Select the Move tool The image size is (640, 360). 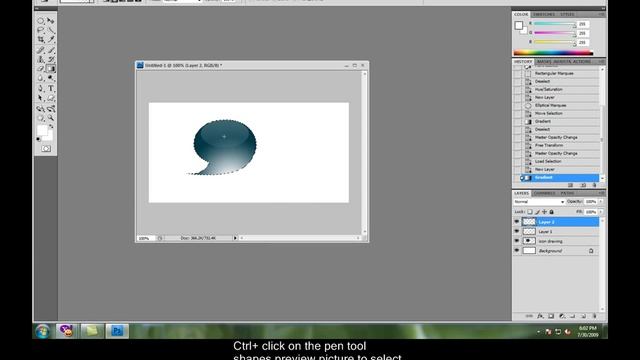pos(51,20)
